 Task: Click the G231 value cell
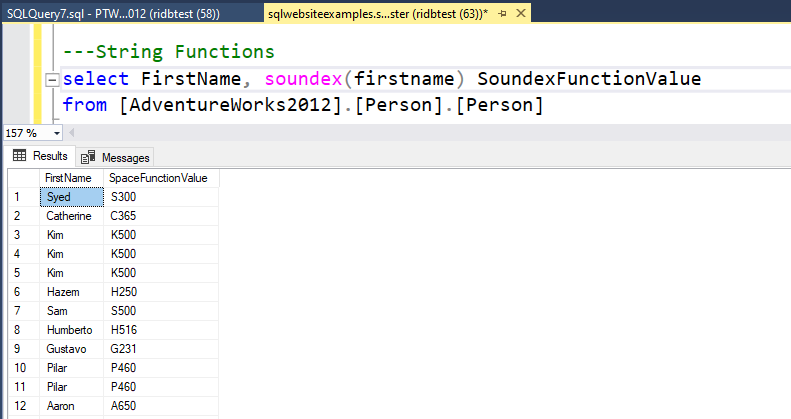click(x=161, y=349)
